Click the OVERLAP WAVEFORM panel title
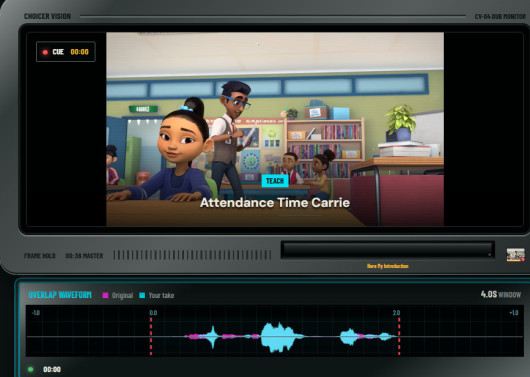The image size is (530, 377). 60,295
